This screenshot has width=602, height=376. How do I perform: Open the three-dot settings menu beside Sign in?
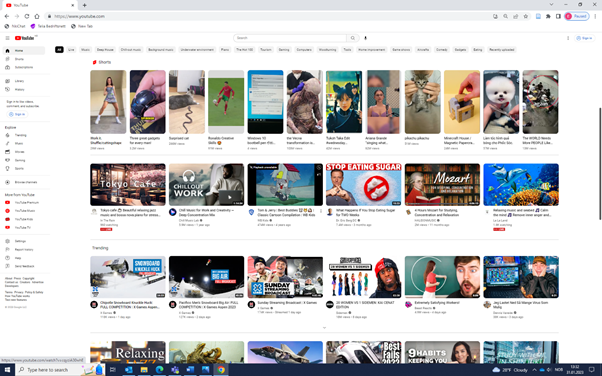[x=568, y=38]
